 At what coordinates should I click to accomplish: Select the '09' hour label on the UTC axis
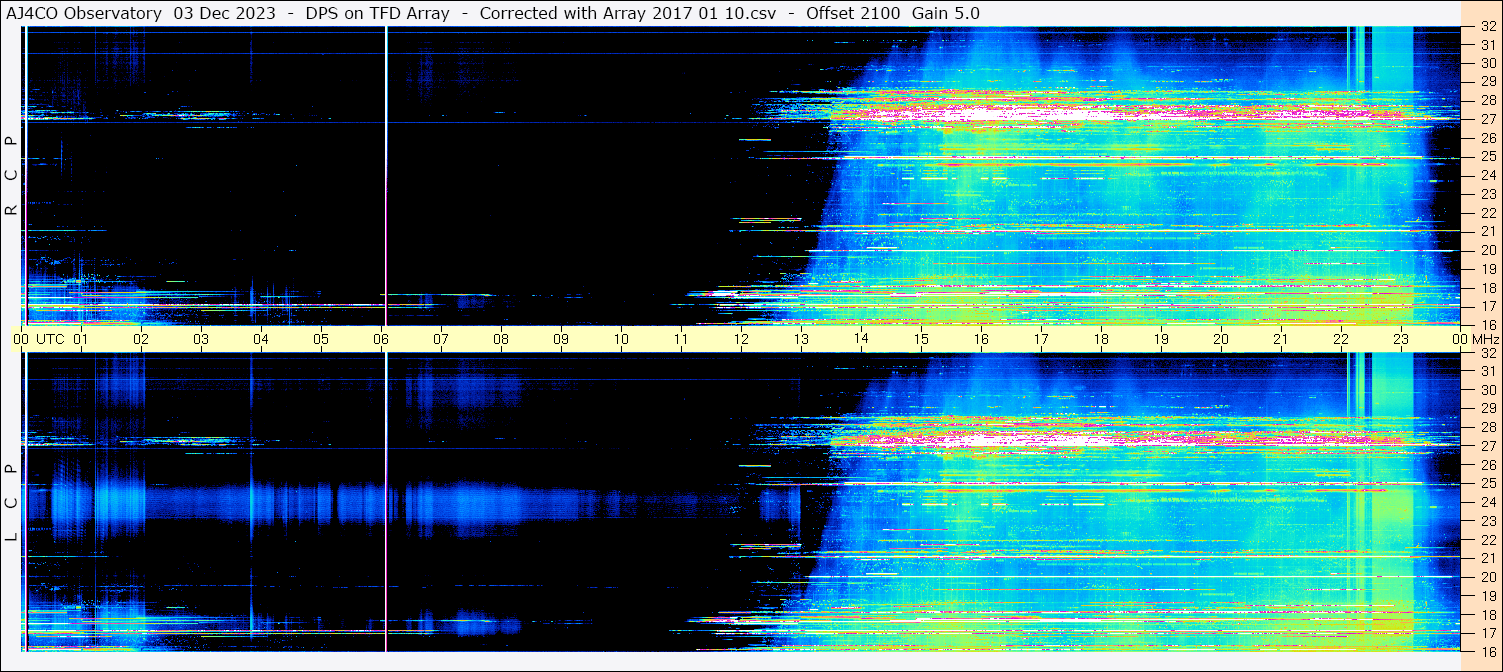click(x=561, y=339)
